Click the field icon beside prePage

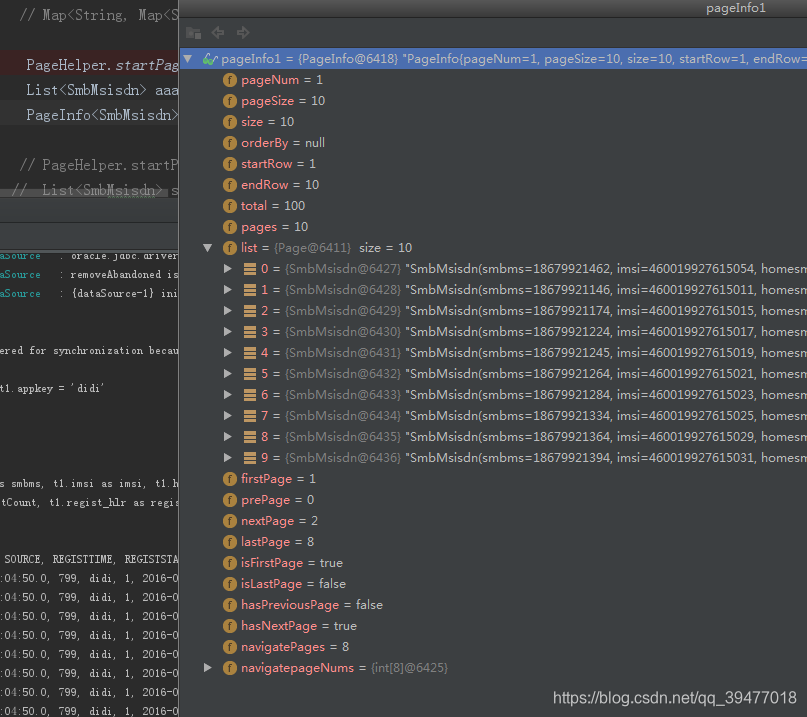pos(230,500)
